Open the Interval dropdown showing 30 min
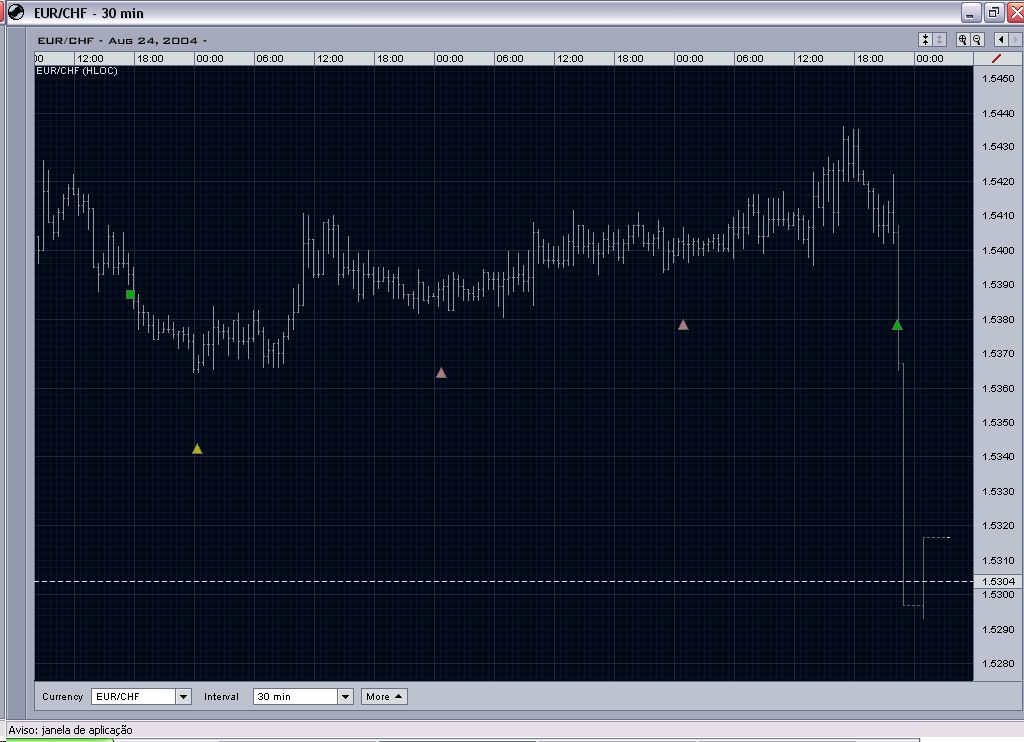1024x742 pixels. (345, 696)
